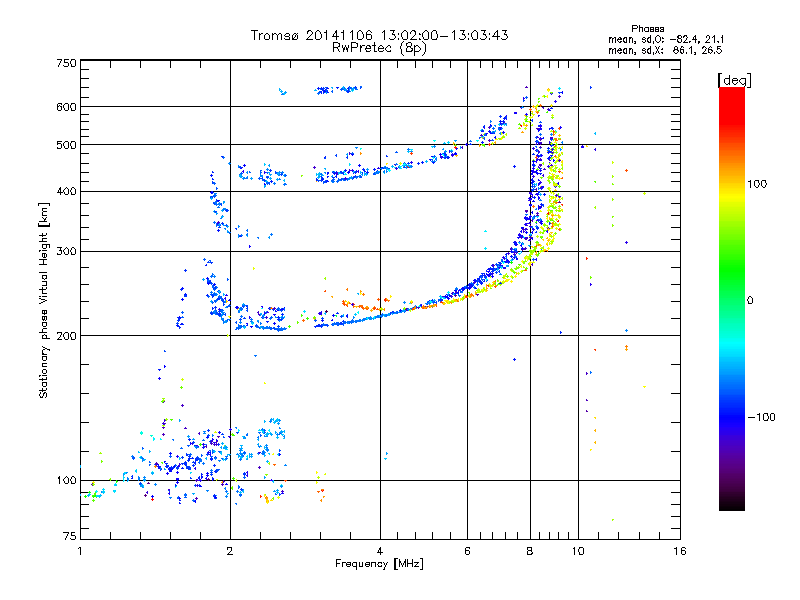
Task: Click the y-axis tick label '600'
Action: point(66,107)
